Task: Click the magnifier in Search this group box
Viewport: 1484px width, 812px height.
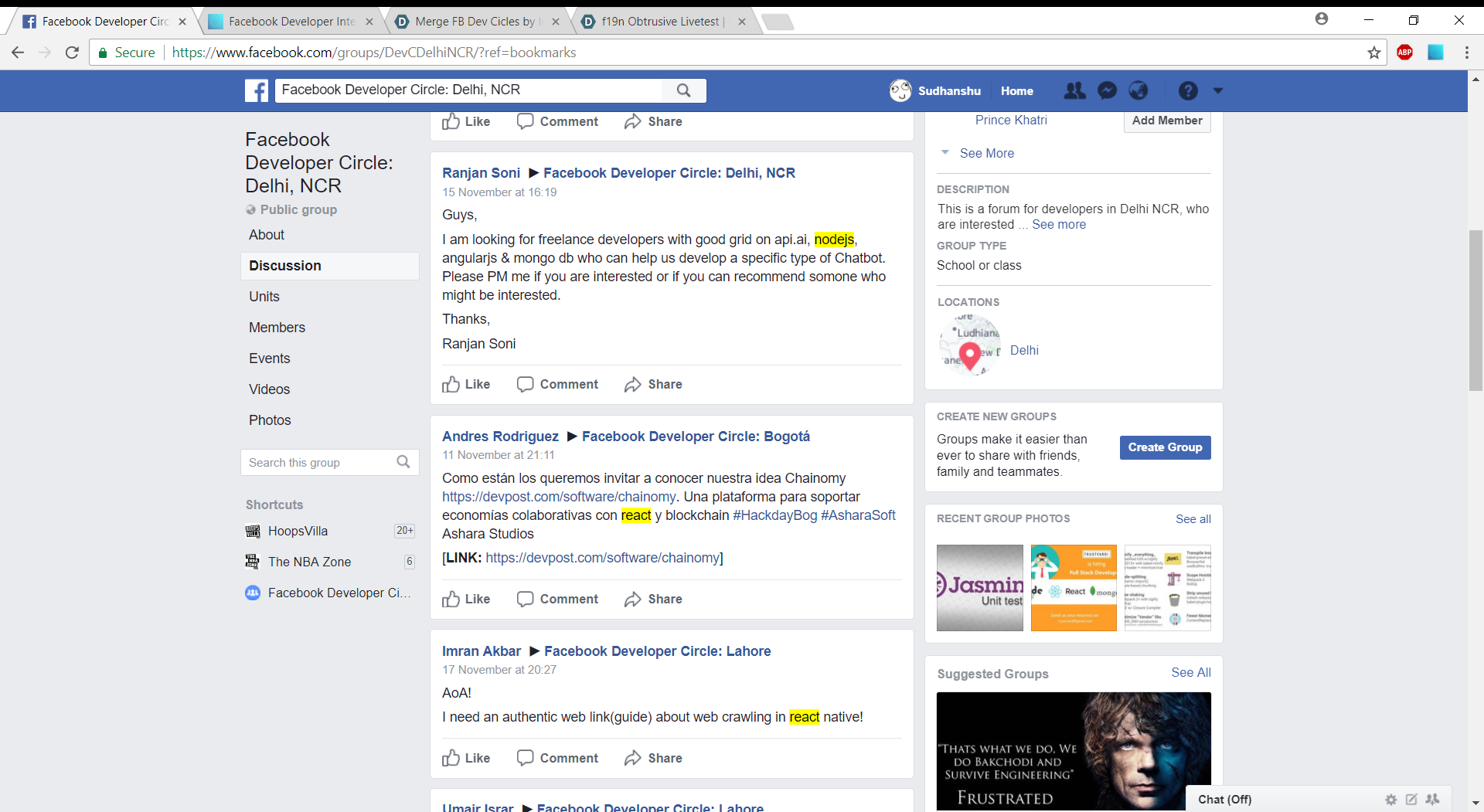Action: click(x=403, y=462)
